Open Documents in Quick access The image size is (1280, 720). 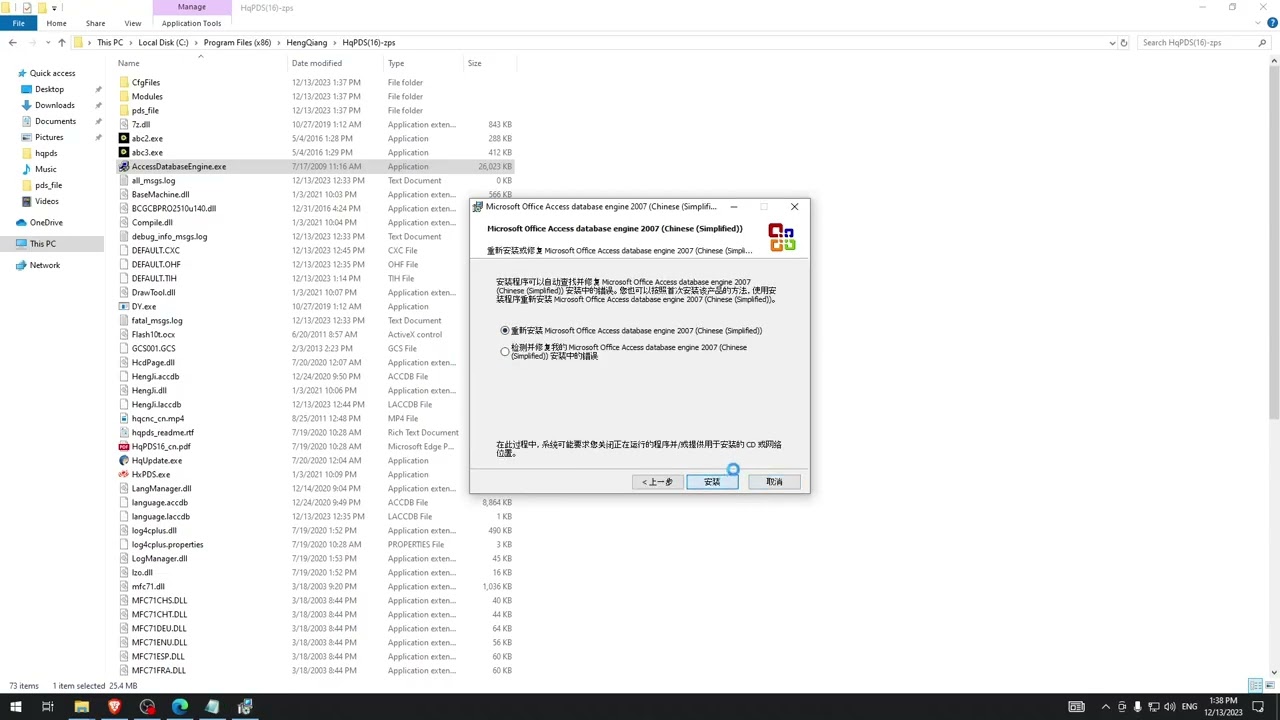tap(55, 121)
